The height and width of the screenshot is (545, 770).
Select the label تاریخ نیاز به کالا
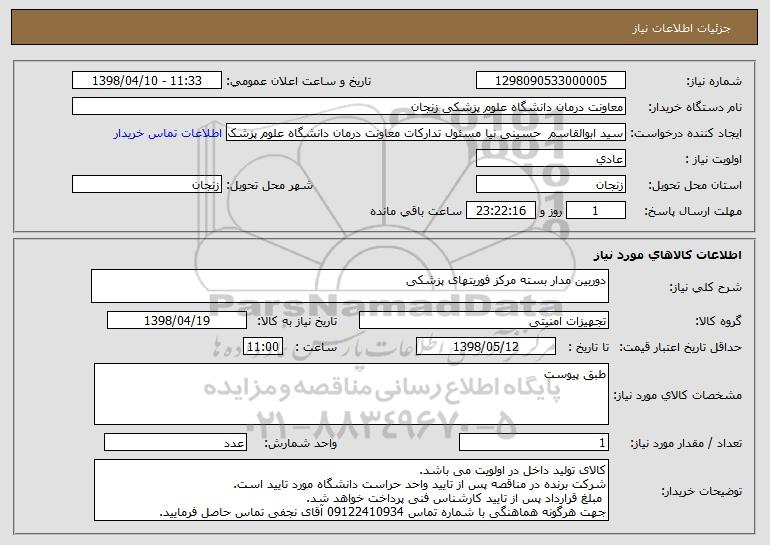(x=297, y=321)
